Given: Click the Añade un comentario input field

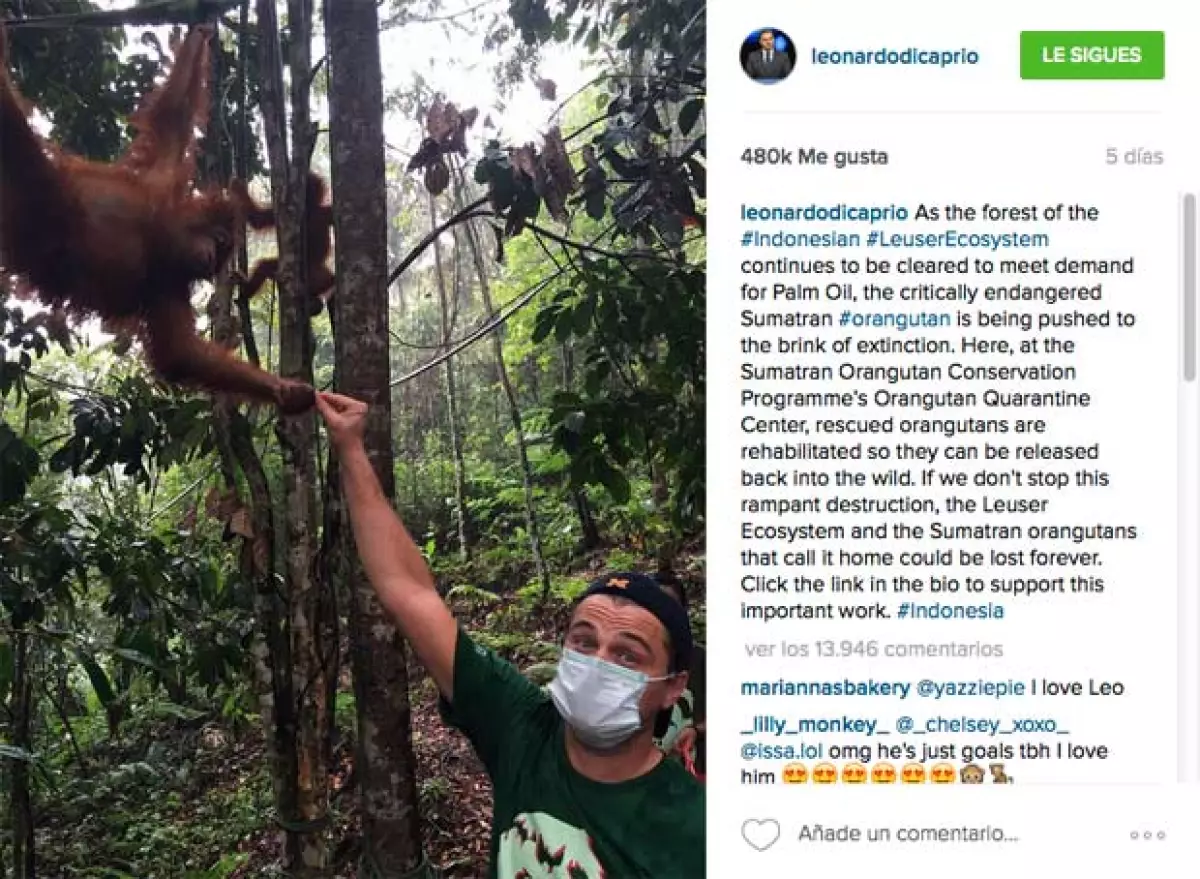Looking at the screenshot, I should 908,834.
